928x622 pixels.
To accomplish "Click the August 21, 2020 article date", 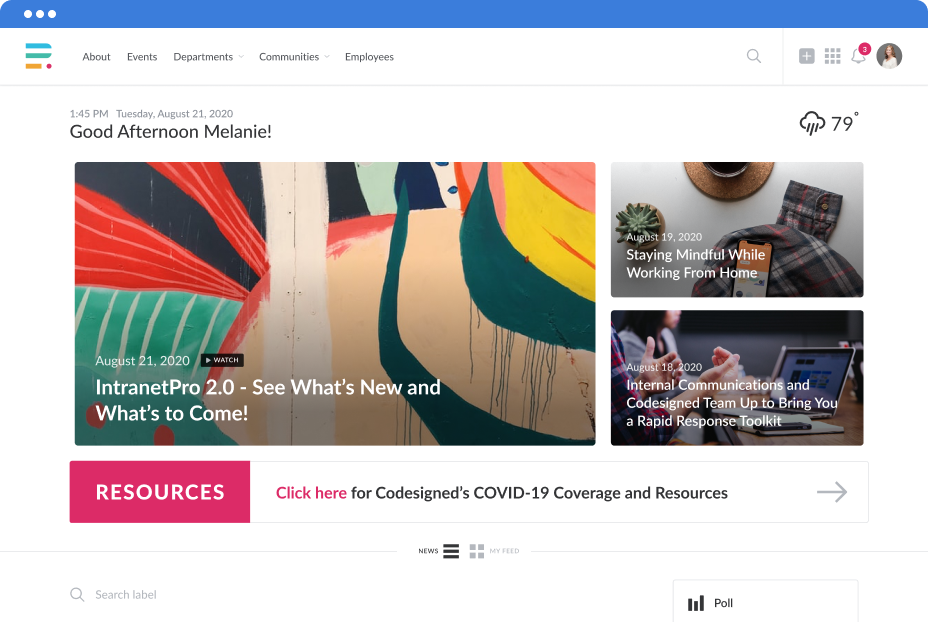I will point(143,360).
